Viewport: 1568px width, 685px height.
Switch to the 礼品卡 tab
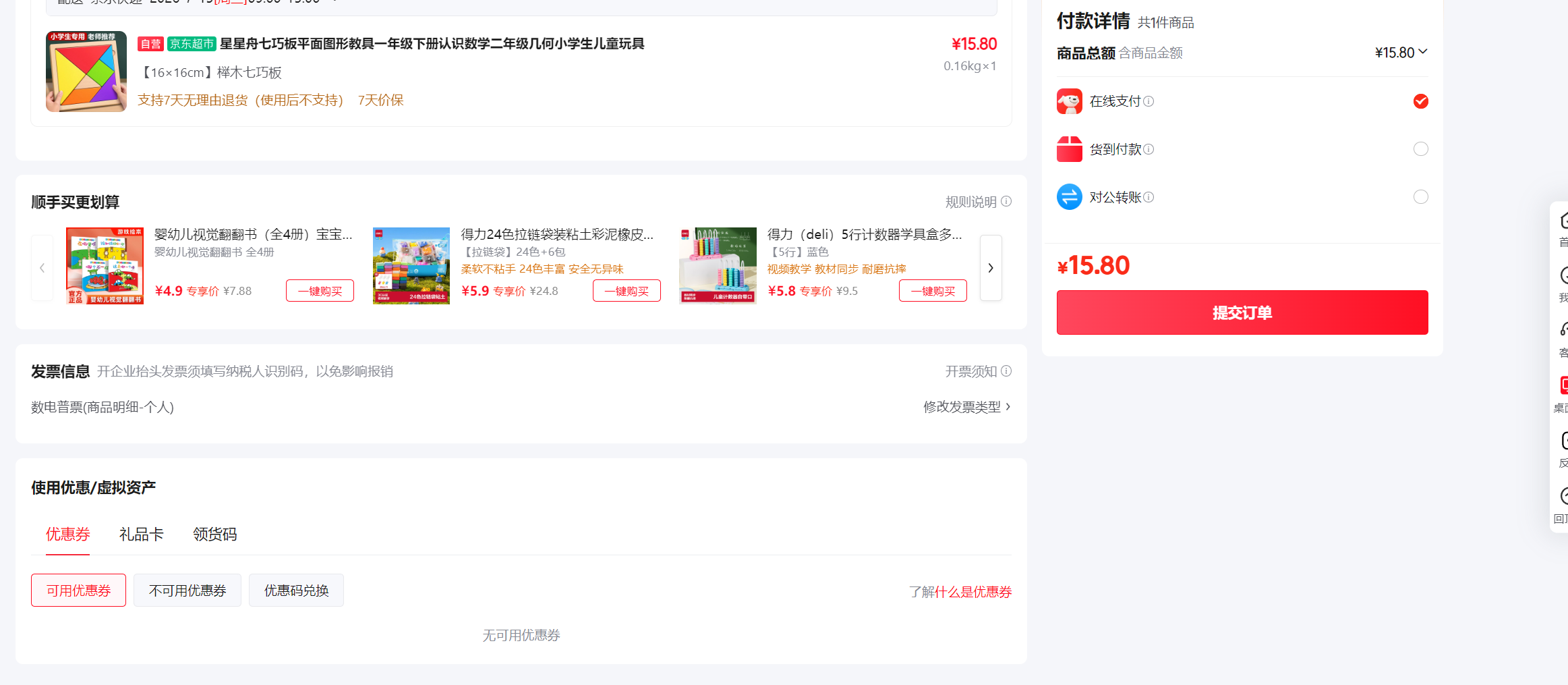142,535
